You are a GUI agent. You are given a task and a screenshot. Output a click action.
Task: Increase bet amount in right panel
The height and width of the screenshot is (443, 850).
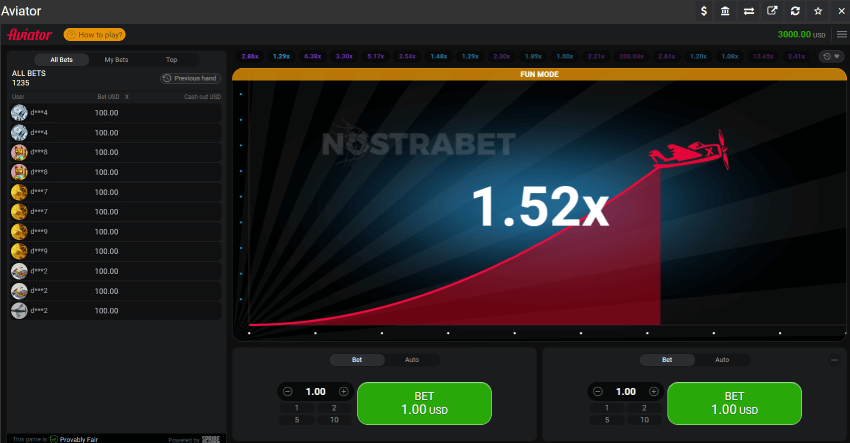[654, 391]
